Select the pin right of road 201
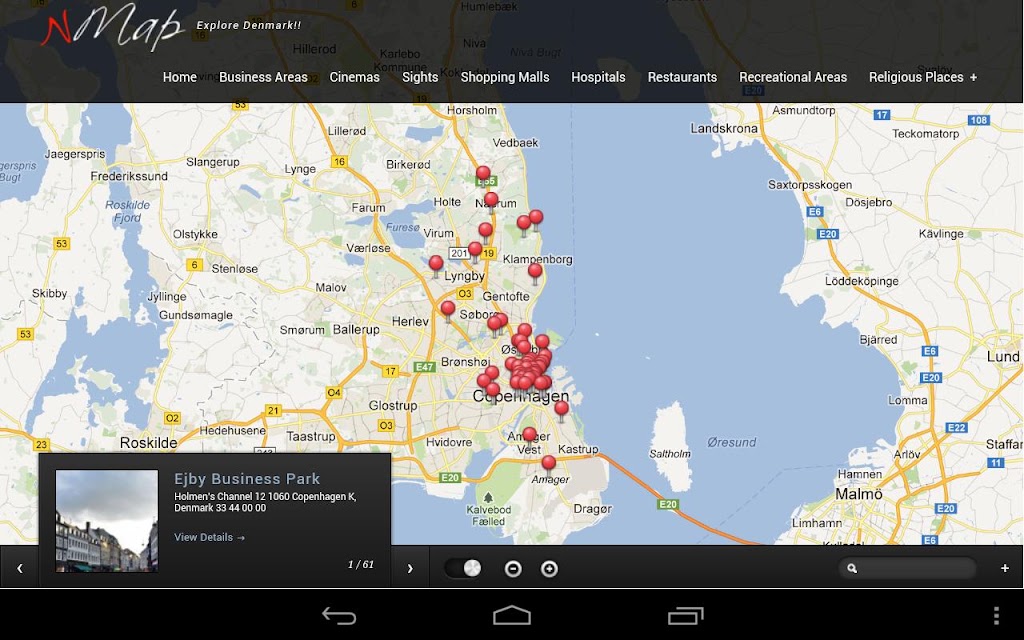The image size is (1024, 640). click(475, 251)
